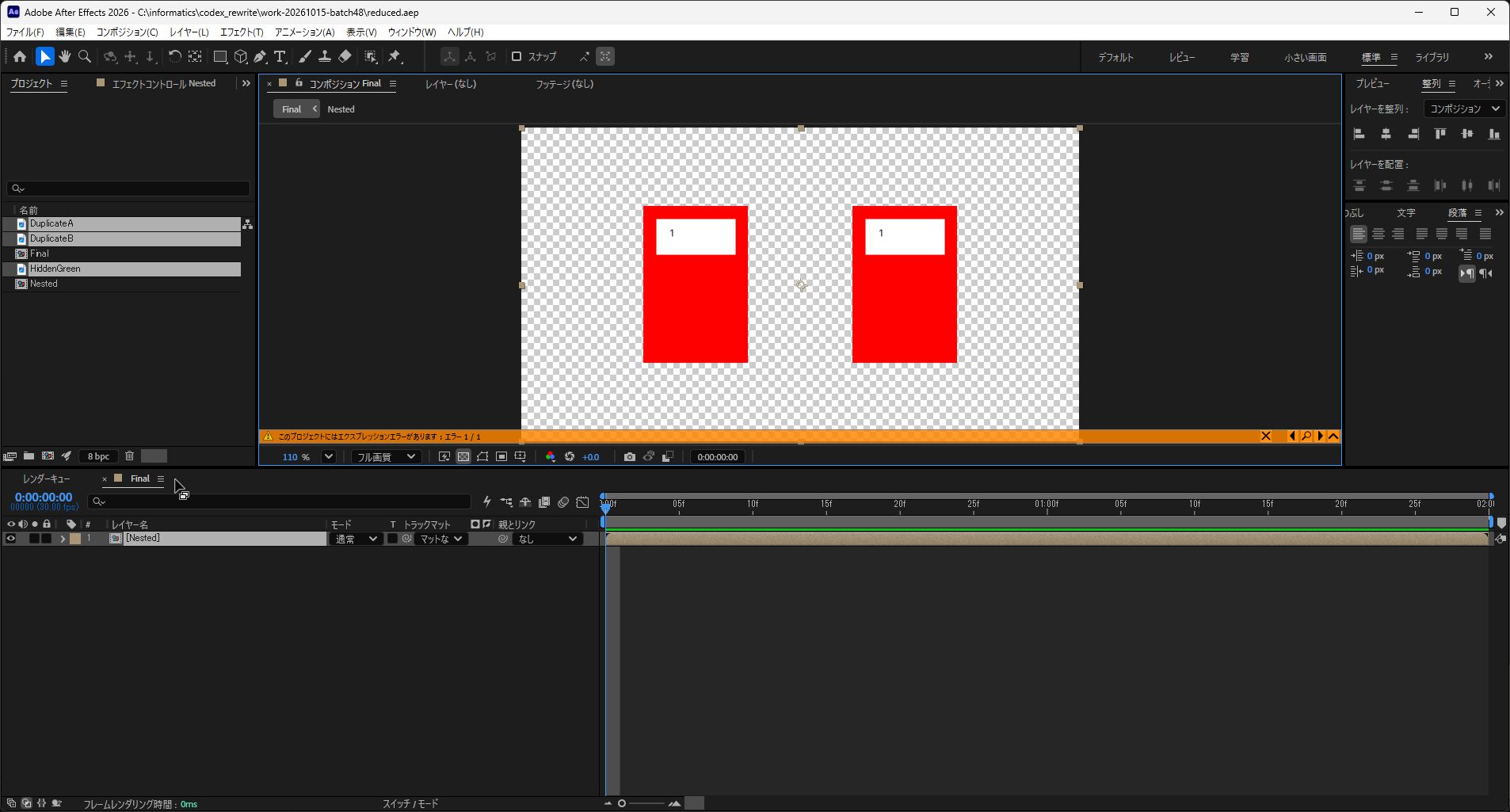Open the エフェクト(T) menu
Screen dimensions: 1510x812
pos(242,32)
